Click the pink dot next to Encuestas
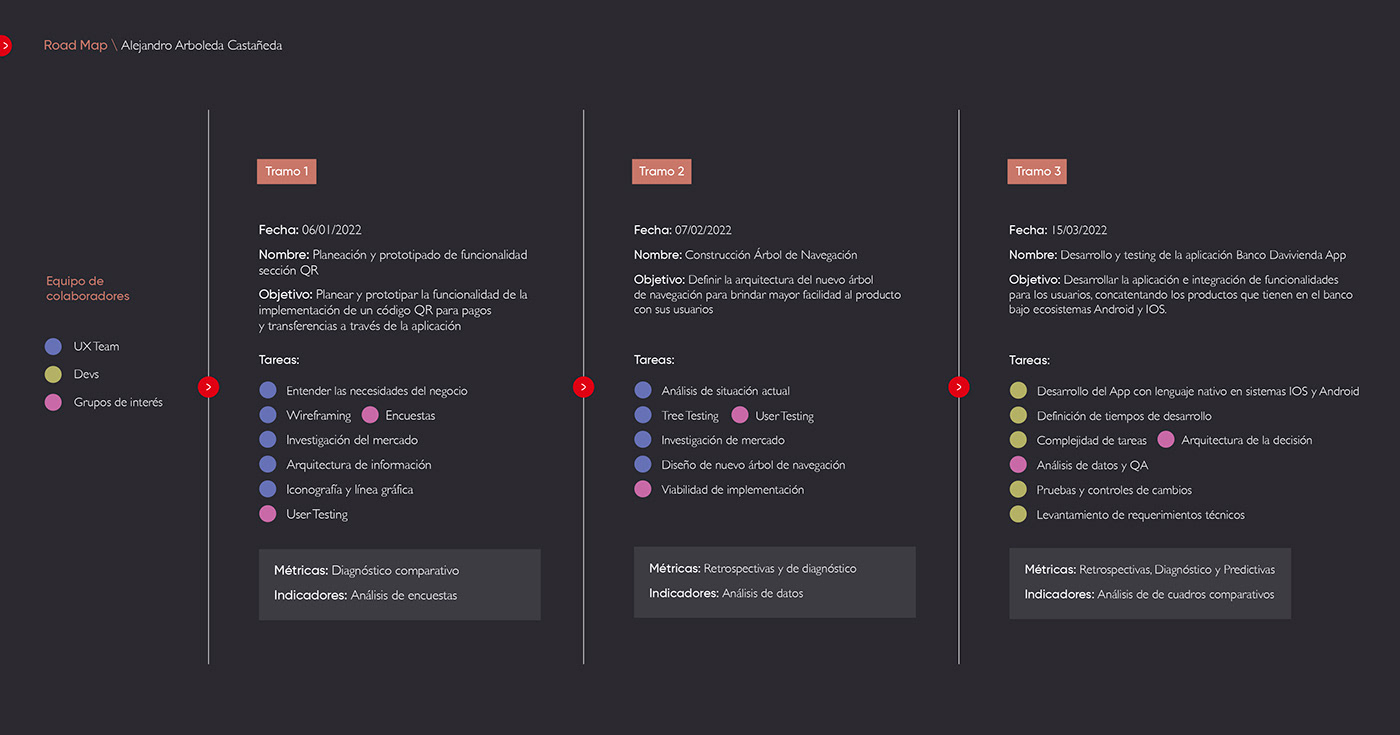 [x=370, y=415]
